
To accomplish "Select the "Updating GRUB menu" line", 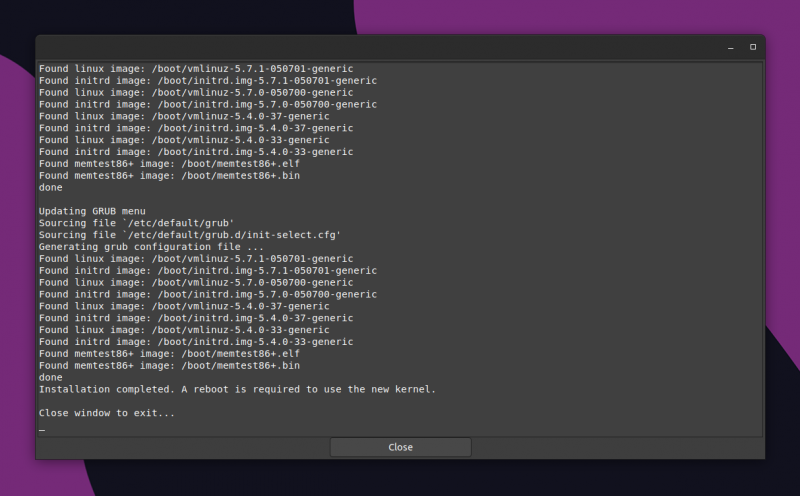I will pyautogui.click(x=92, y=211).
